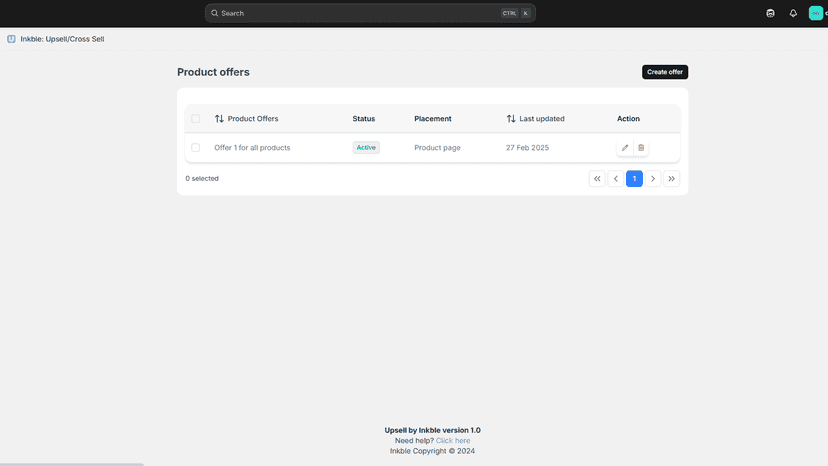The height and width of the screenshot is (466, 828).
Task: Open the teal account avatar
Action: click(x=816, y=13)
